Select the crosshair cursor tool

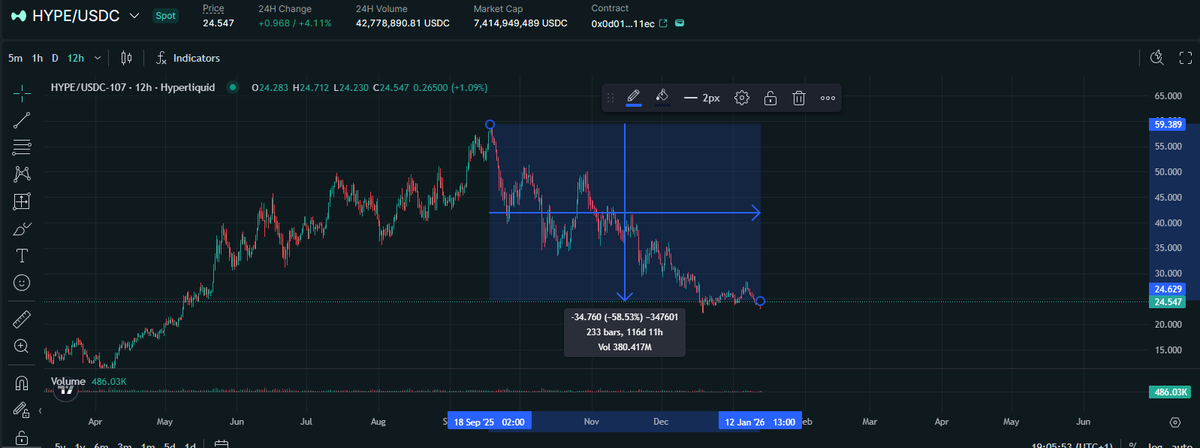click(21, 93)
